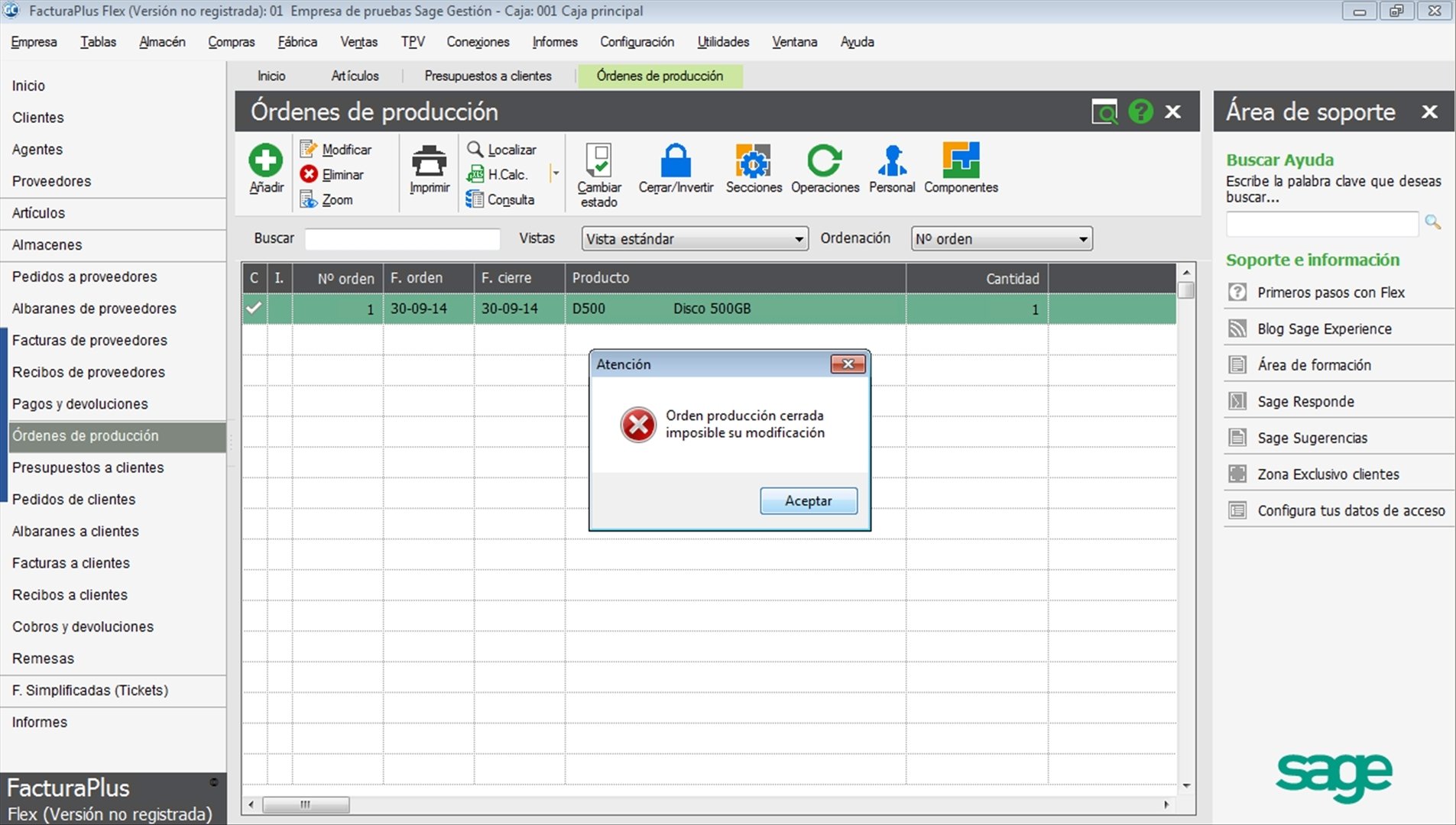Click the Cantidad column header

977,278
